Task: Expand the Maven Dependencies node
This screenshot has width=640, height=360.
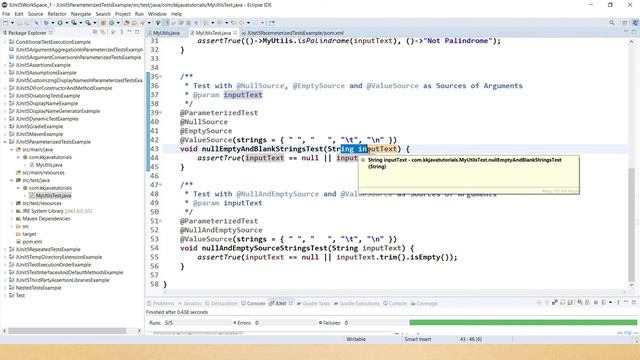Action: [12, 219]
